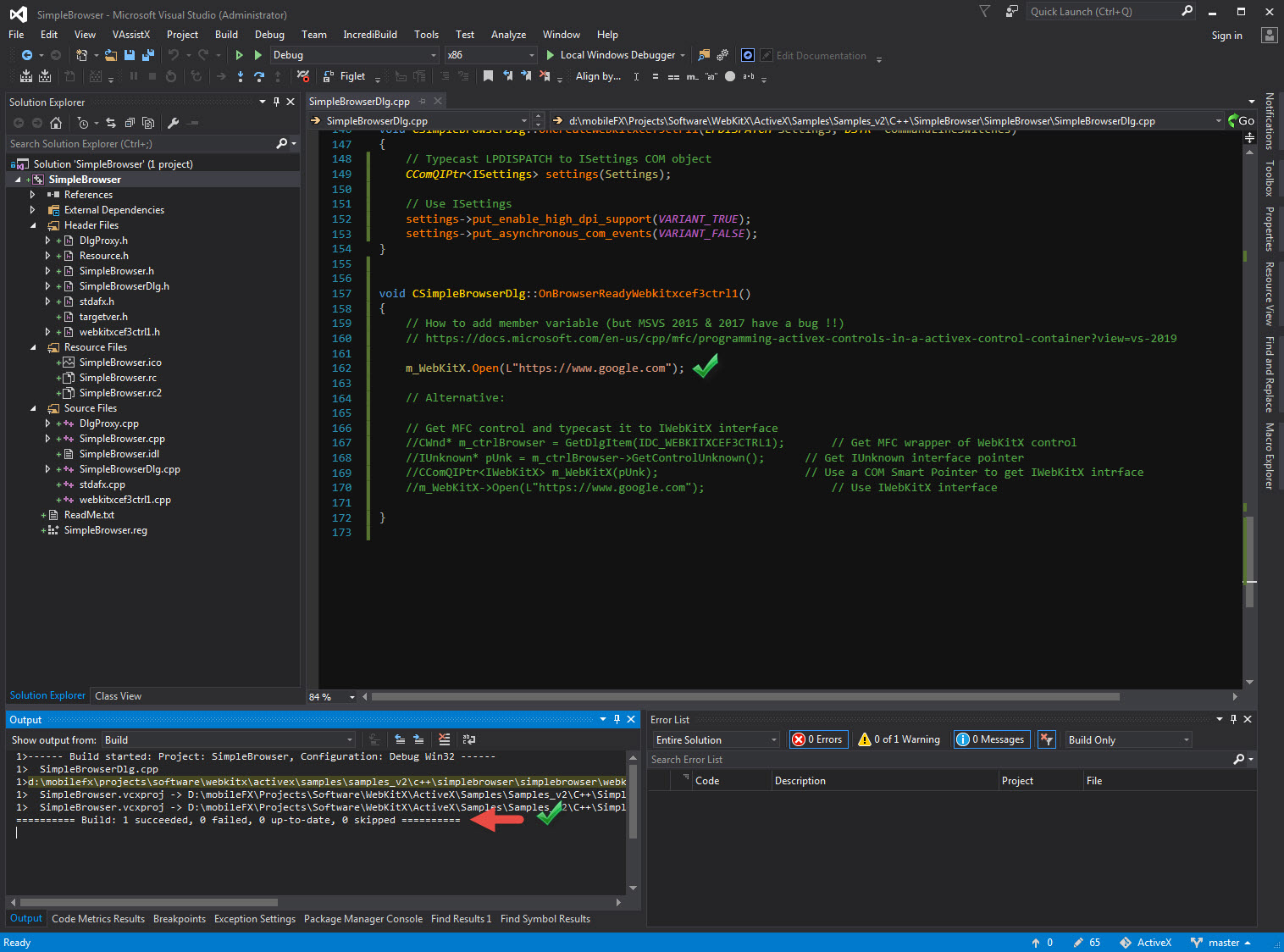This screenshot has height=952, width=1284.
Task: Click Show All Files icon in Solution Explorer
Action: (148, 123)
